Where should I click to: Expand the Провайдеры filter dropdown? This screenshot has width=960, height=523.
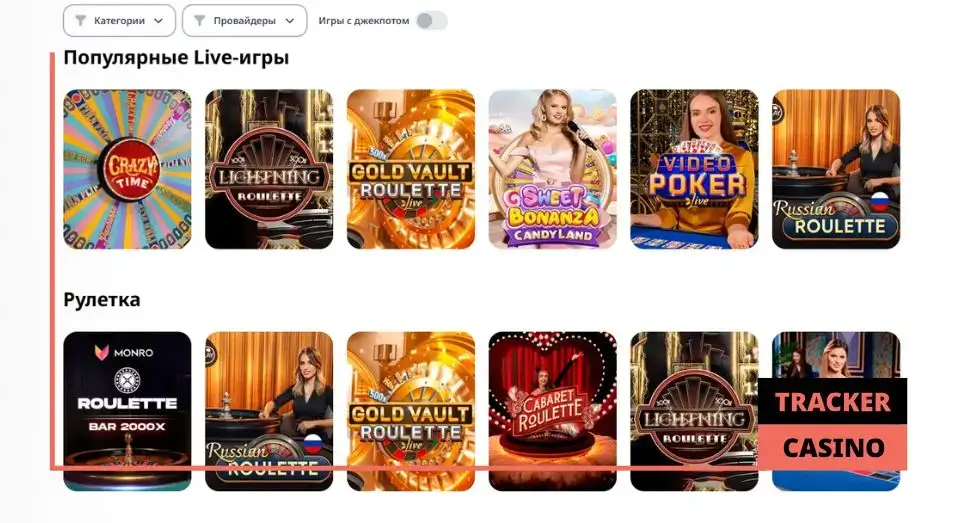tap(244, 21)
